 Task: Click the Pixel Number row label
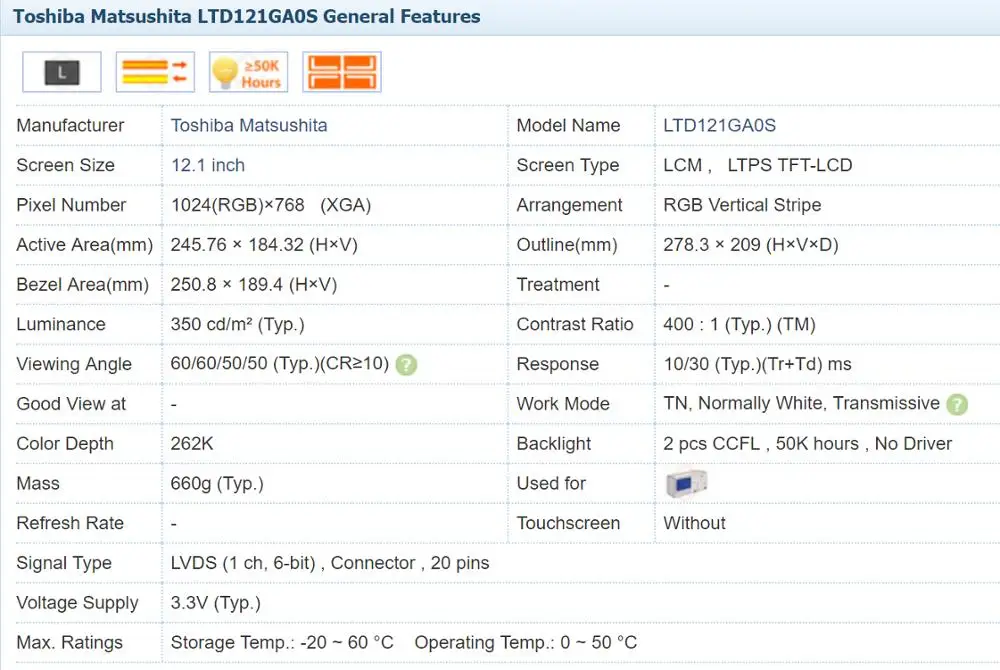click(71, 205)
